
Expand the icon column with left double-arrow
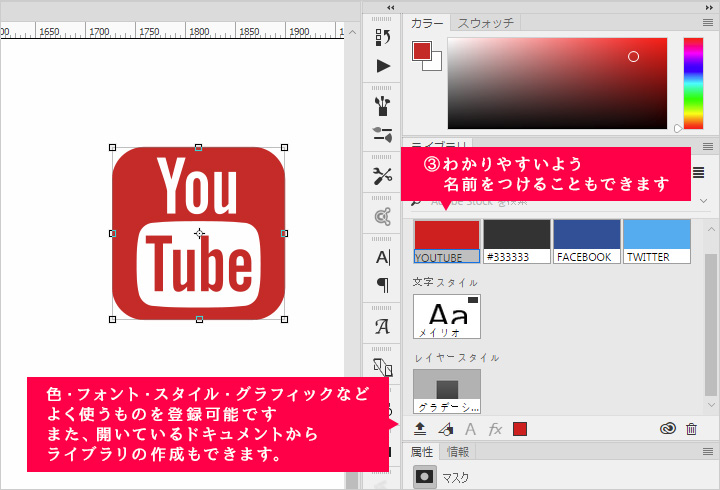coord(390,7)
